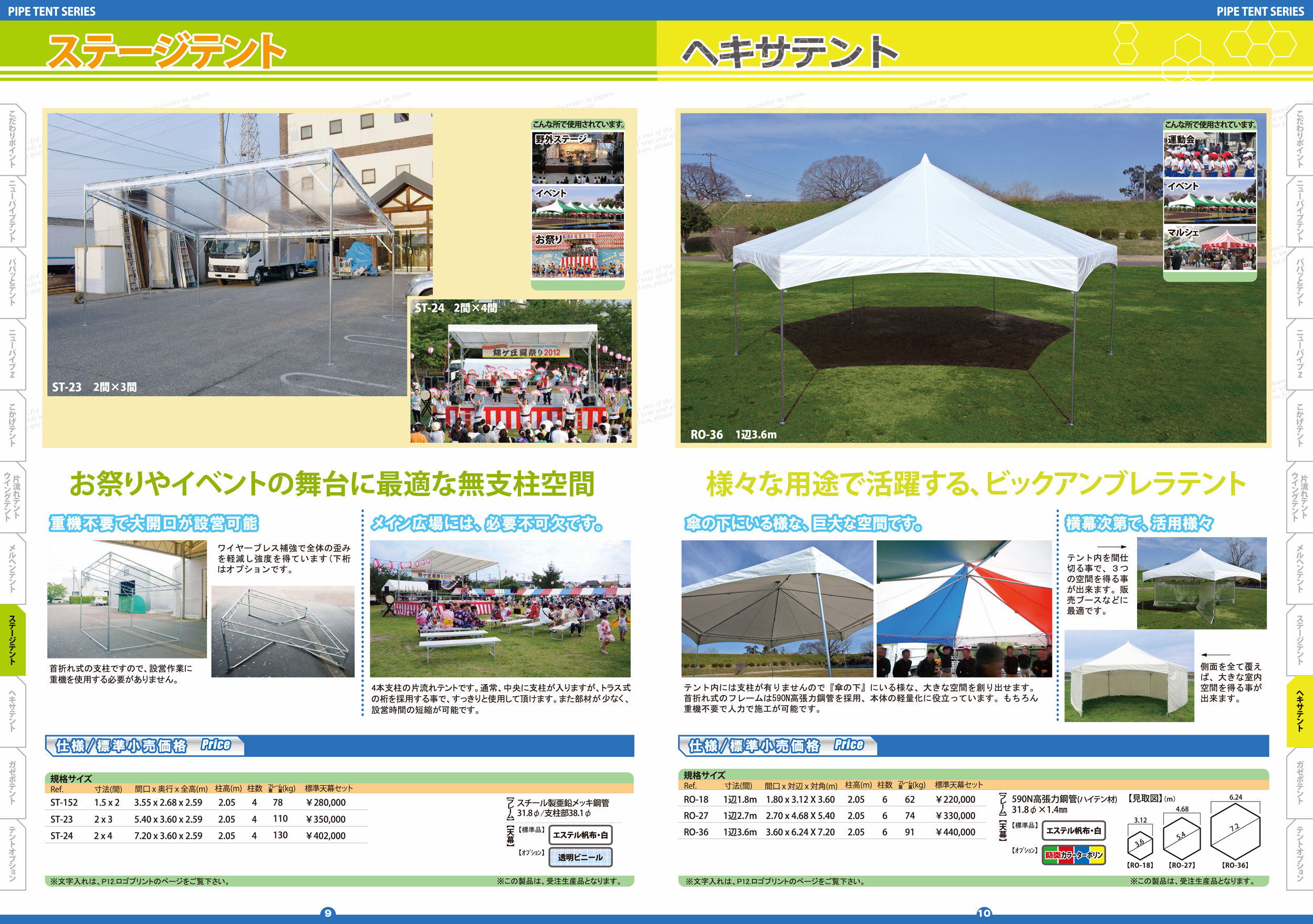Click page number 10 marker

click(x=984, y=913)
